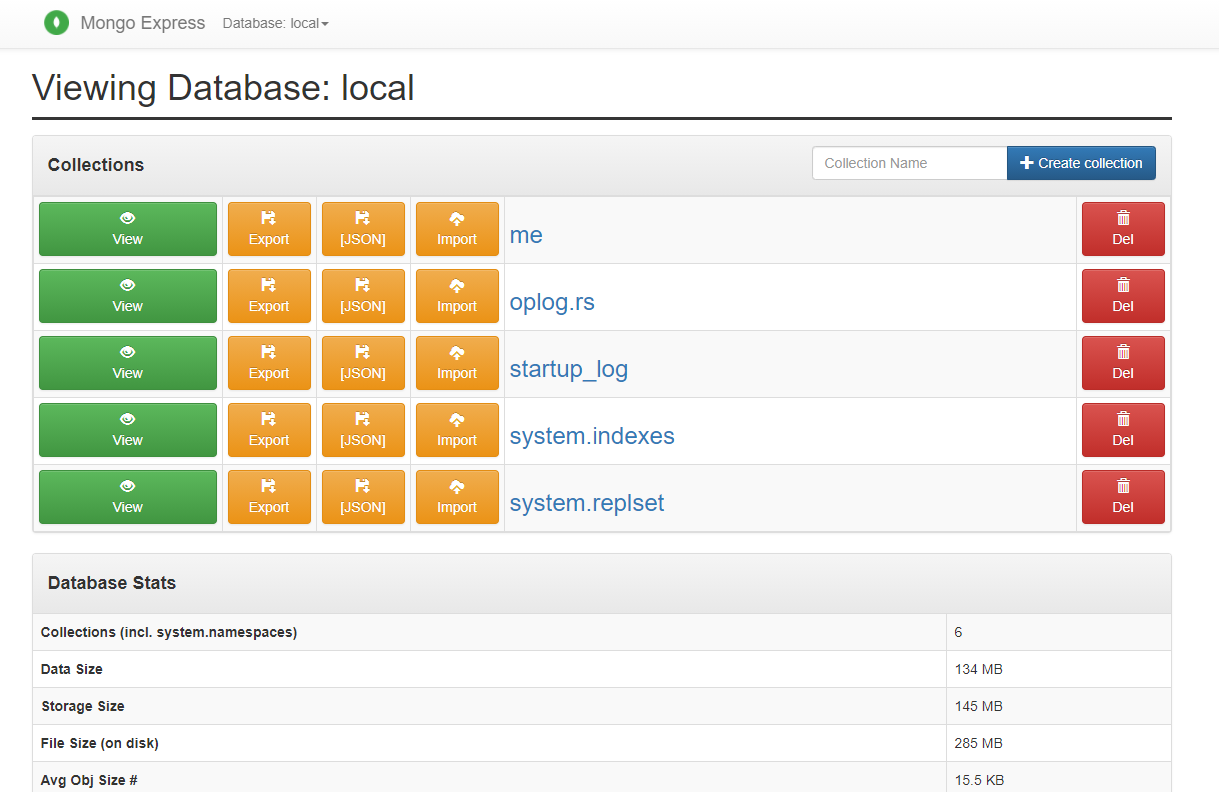This screenshot has width=1219, height=792.
Task: Export the me collection
Action: coord(269,229)
